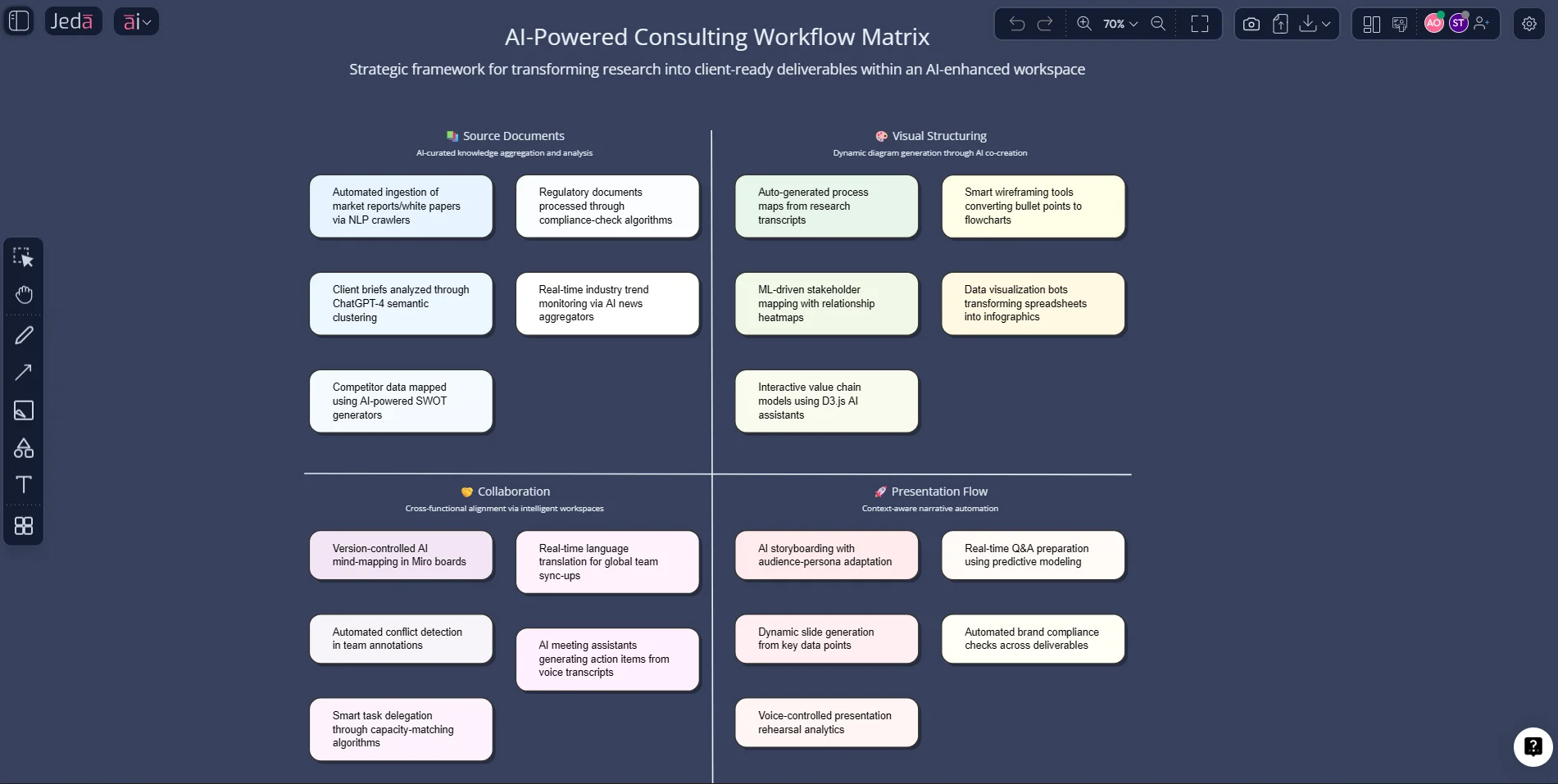The width and height of the screenshot is (1558, 784).
Task: Undo the last action
Action: point(1016,24)
